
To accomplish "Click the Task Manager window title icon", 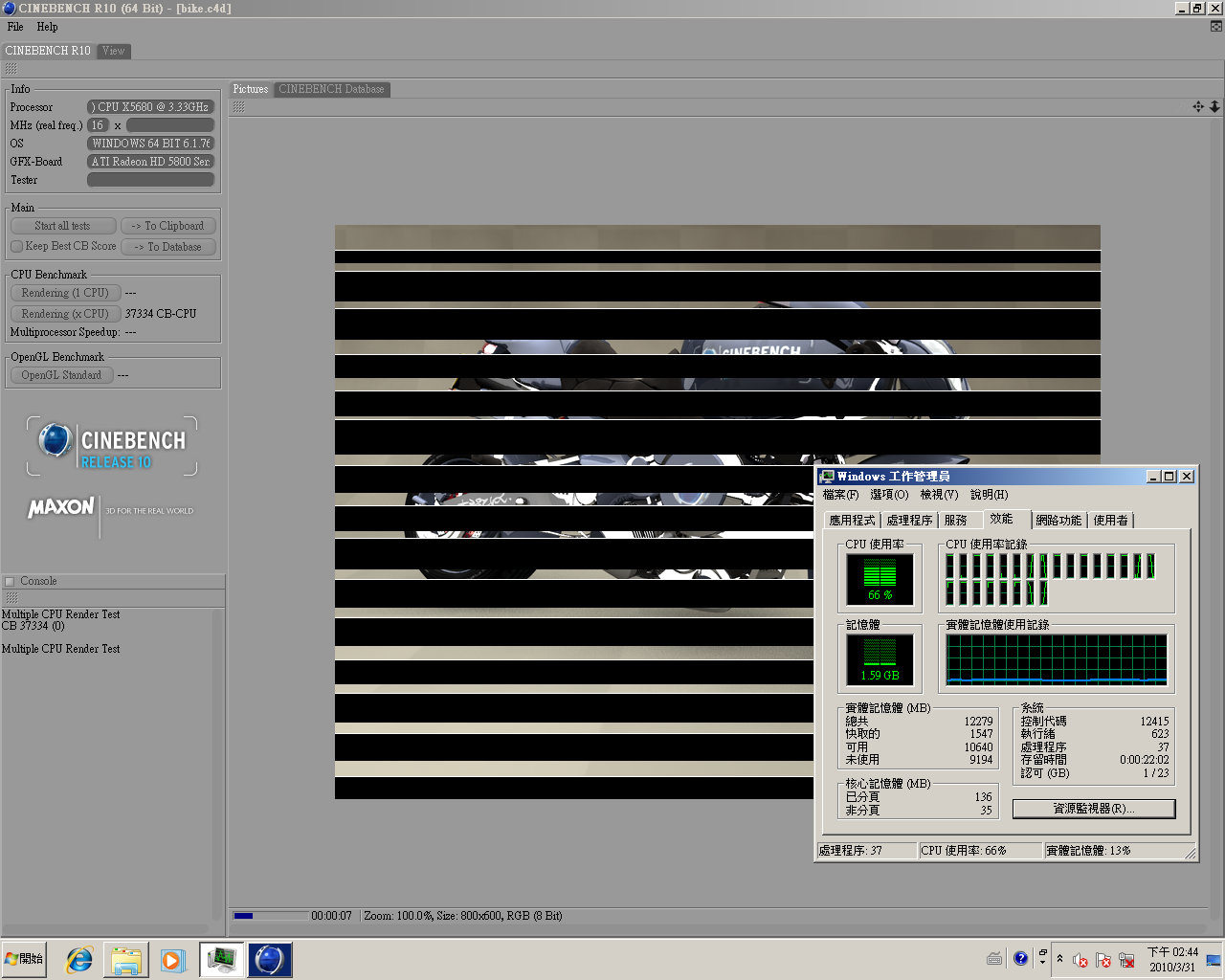I will tap(827, 476).
